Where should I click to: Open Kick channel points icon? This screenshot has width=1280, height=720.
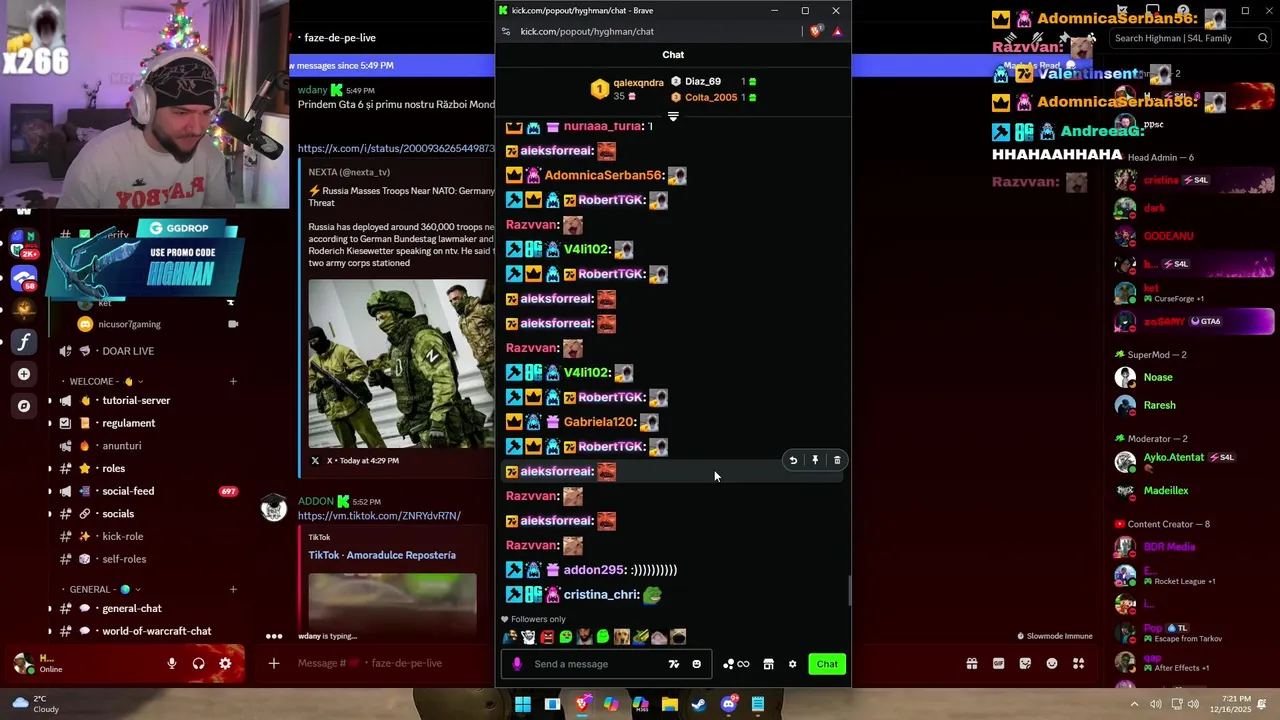[x=736, y=664]
